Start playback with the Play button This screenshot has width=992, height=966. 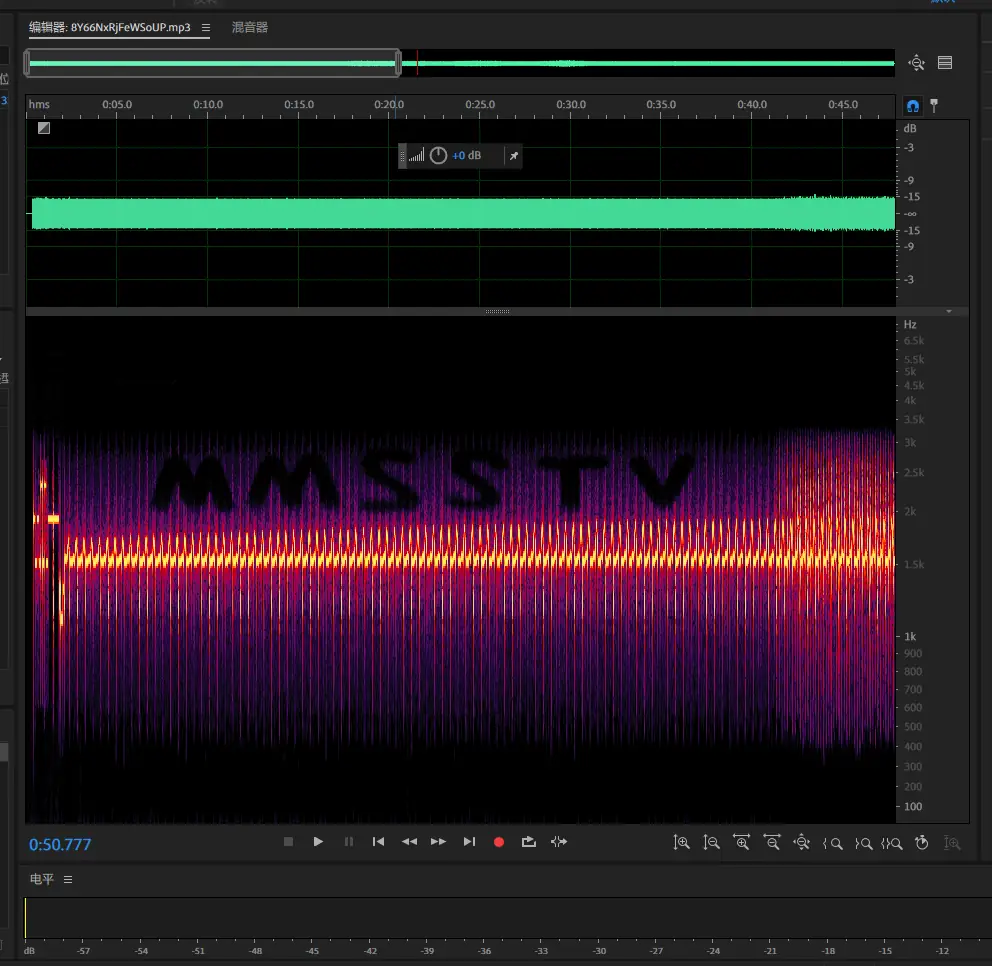click(318, 841)
